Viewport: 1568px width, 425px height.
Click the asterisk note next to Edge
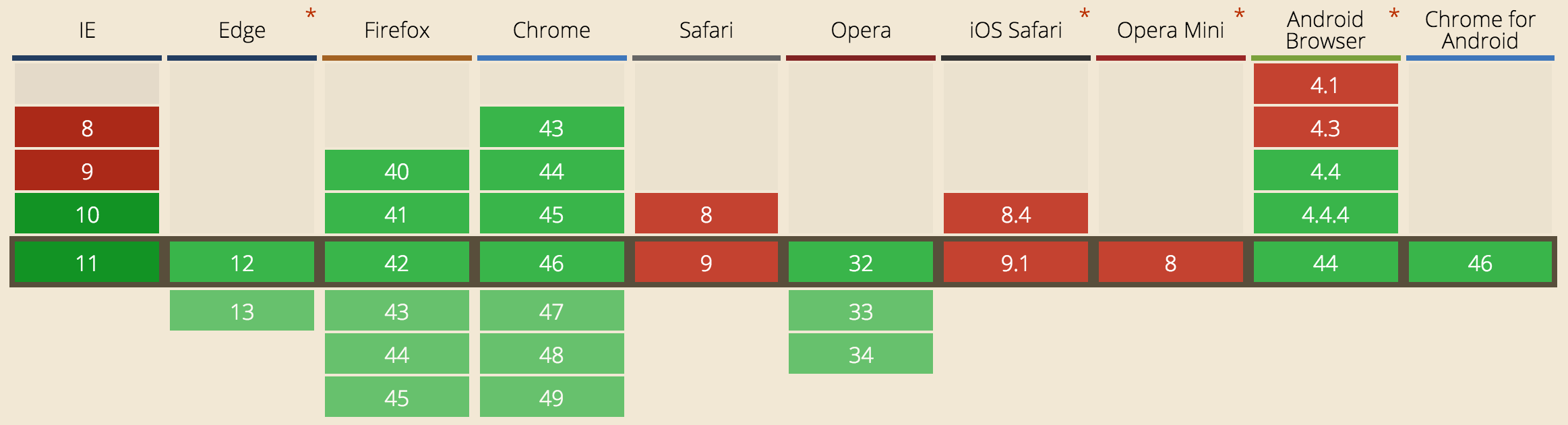[311, 15]
